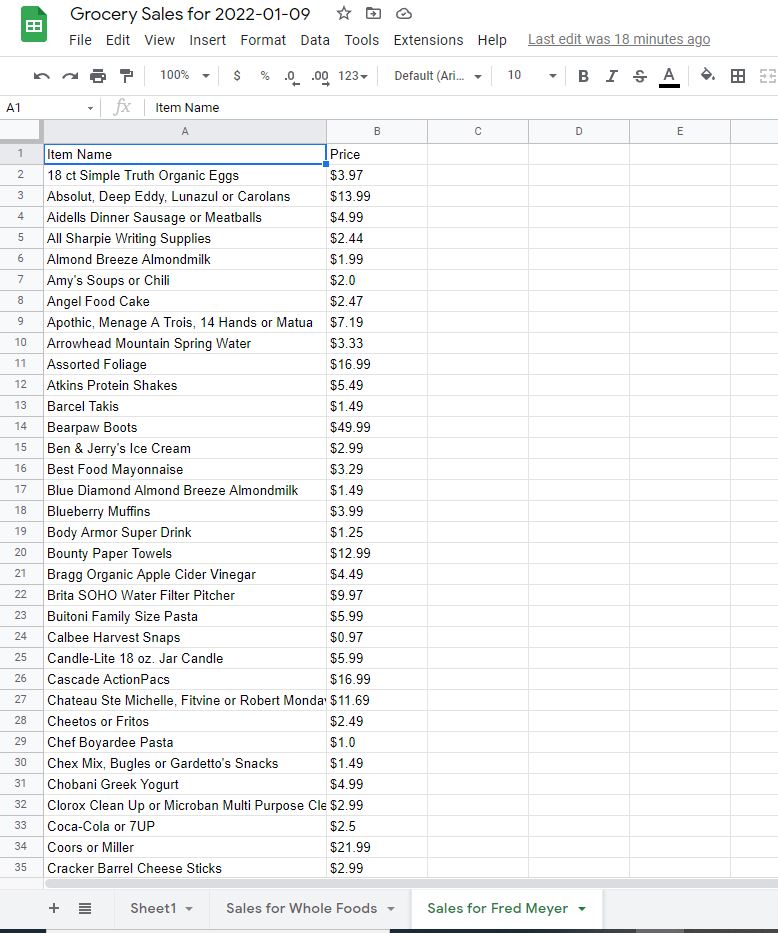The height and width of the screenshot is (933, 778).
Task: Select column A header
Action: click(185, 131)
